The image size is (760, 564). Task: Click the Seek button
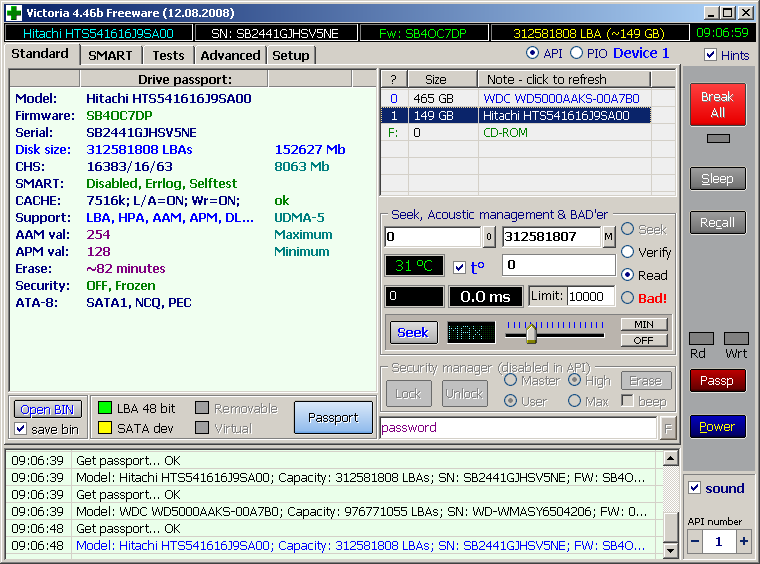(413, 332)
